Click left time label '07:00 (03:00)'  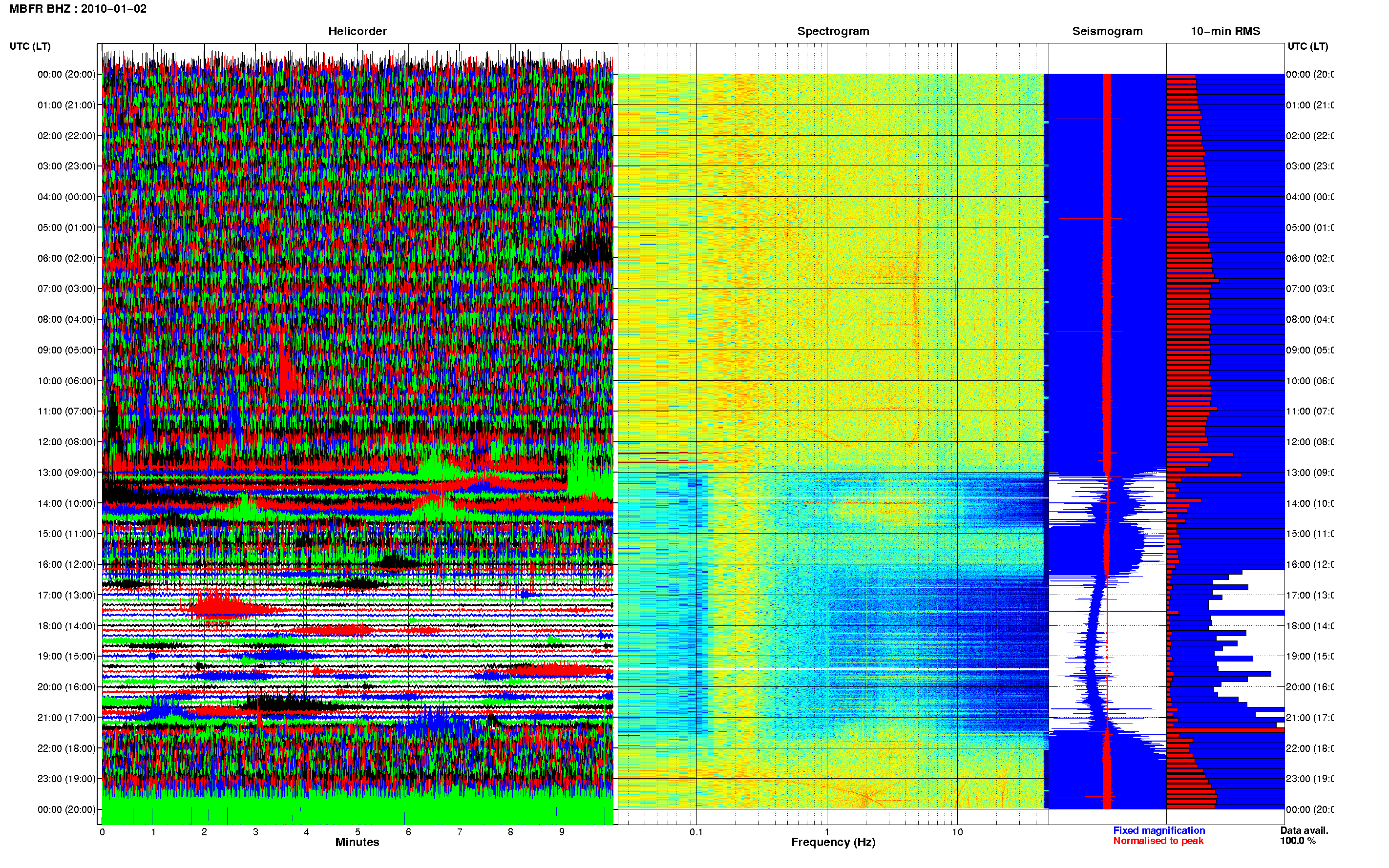(x=66, y=288)
